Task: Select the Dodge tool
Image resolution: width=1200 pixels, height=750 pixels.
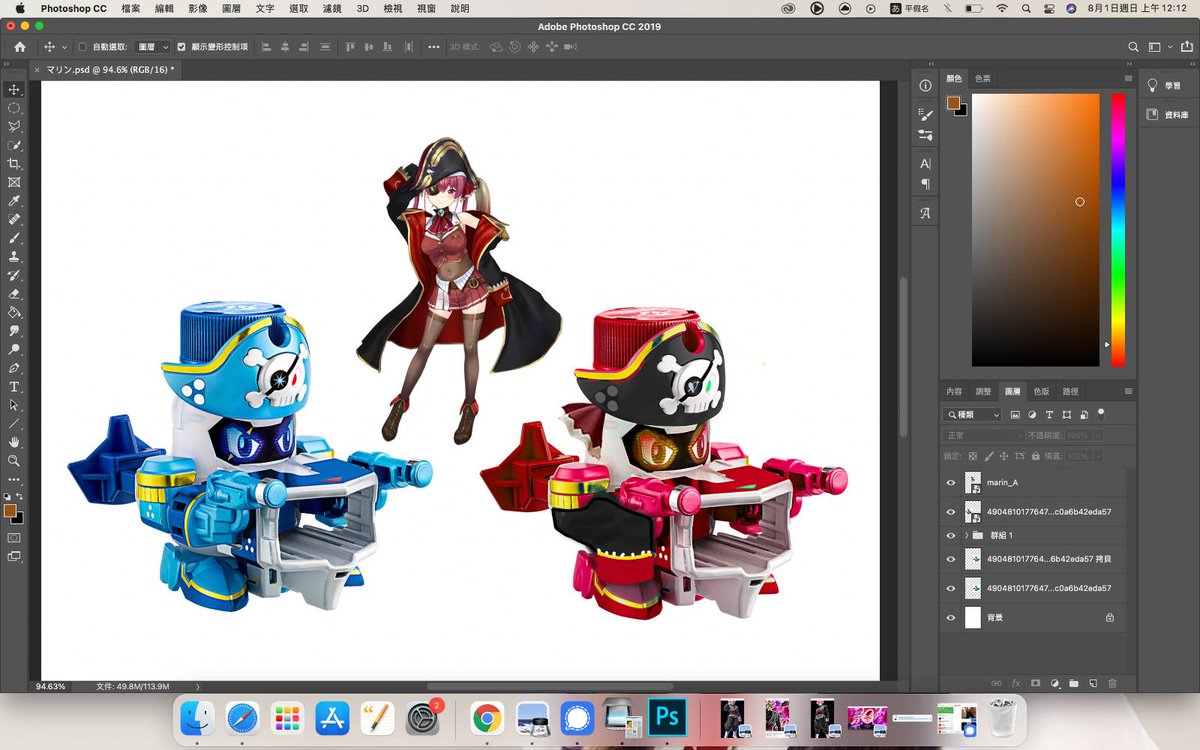Action: 14,349
